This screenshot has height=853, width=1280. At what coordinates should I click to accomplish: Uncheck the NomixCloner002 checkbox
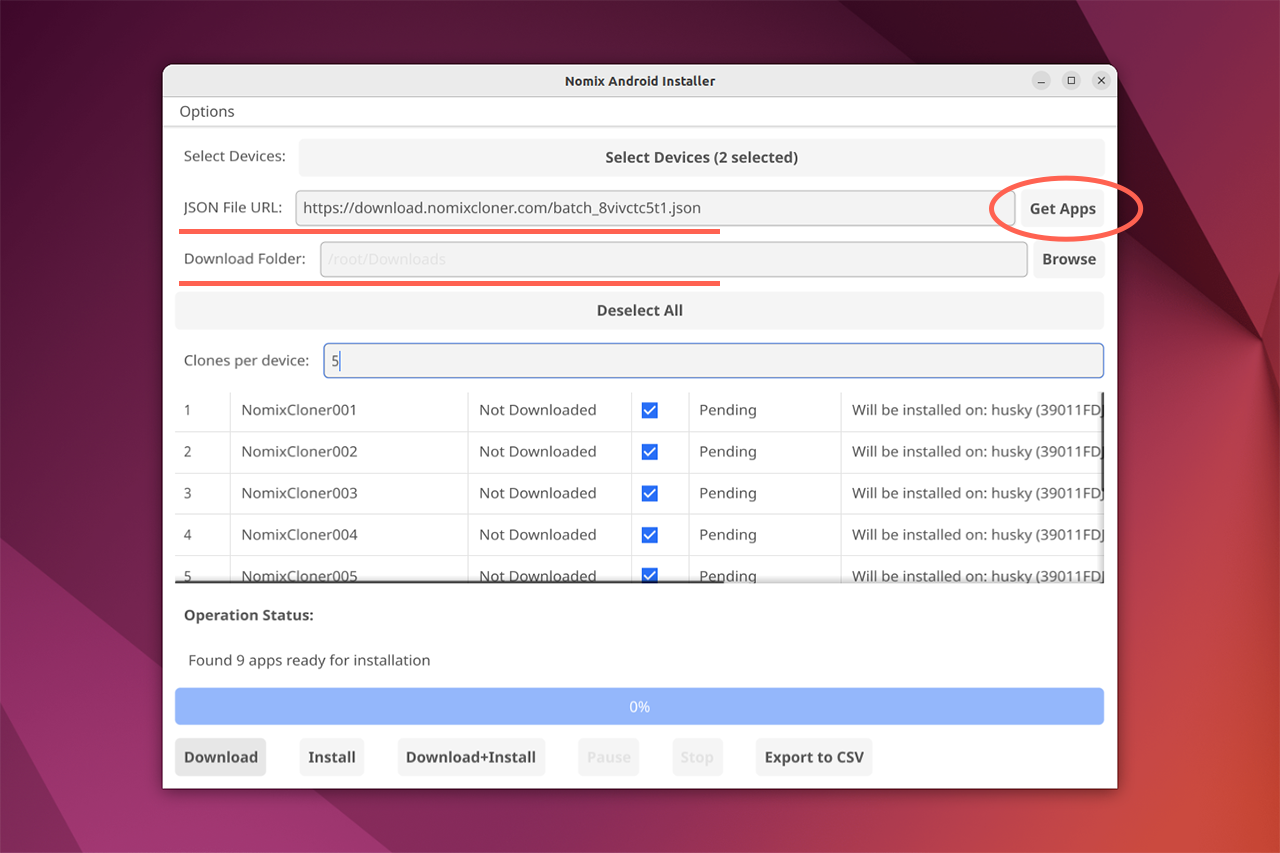pos(650,452)
